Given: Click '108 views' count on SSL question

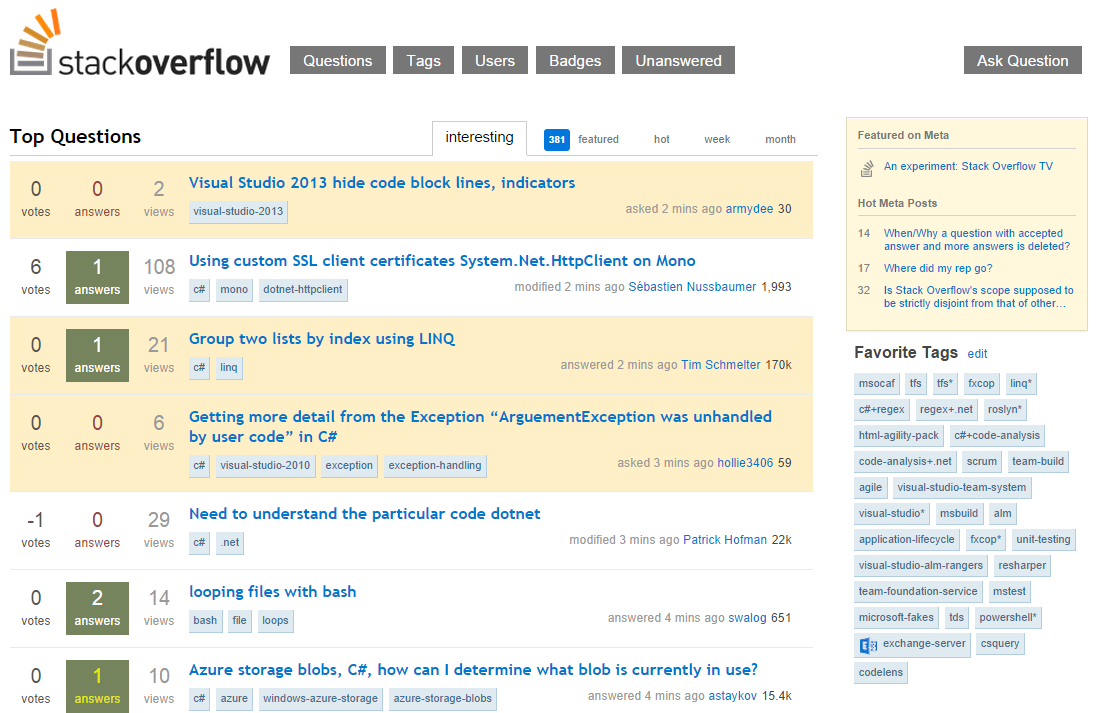Looking at the screenshot, I should click(159, 277).
